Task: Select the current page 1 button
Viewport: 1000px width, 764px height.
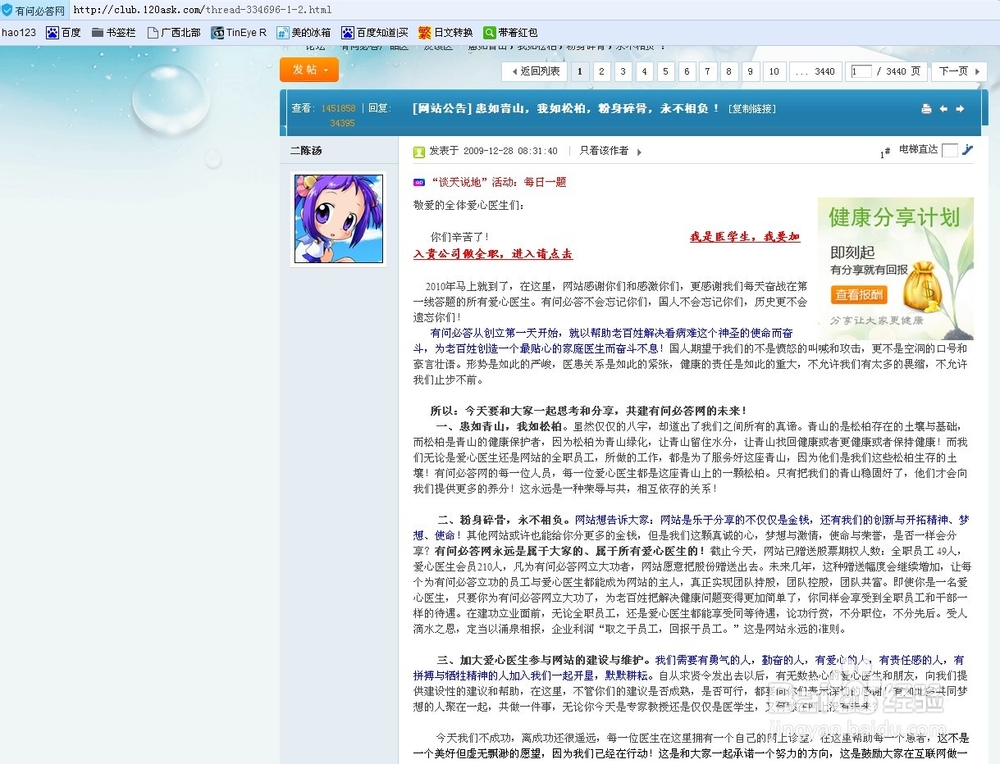Action: click(579, 71)
